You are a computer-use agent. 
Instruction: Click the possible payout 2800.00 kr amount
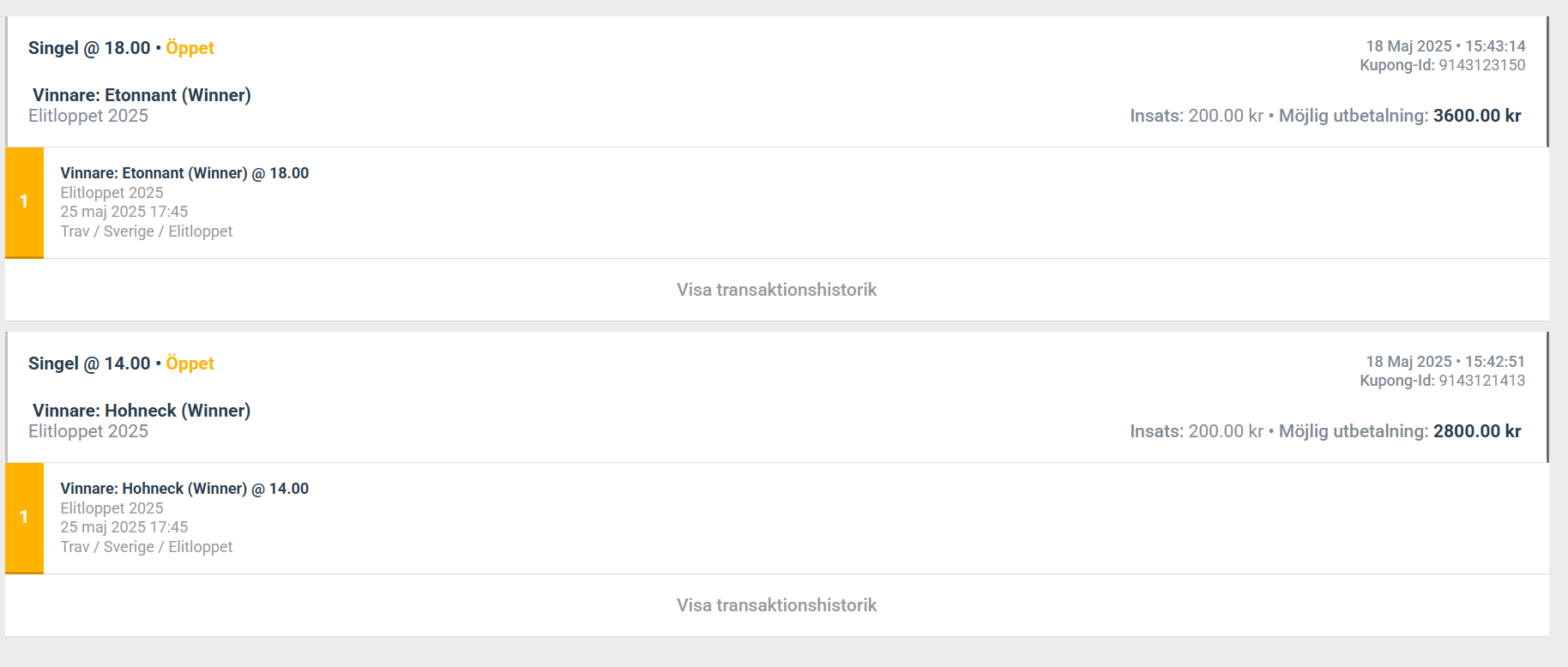click(1477, 431)
